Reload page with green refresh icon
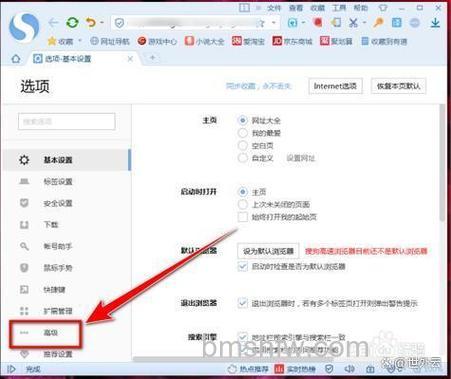451x379 pixels. pos(72,23)
